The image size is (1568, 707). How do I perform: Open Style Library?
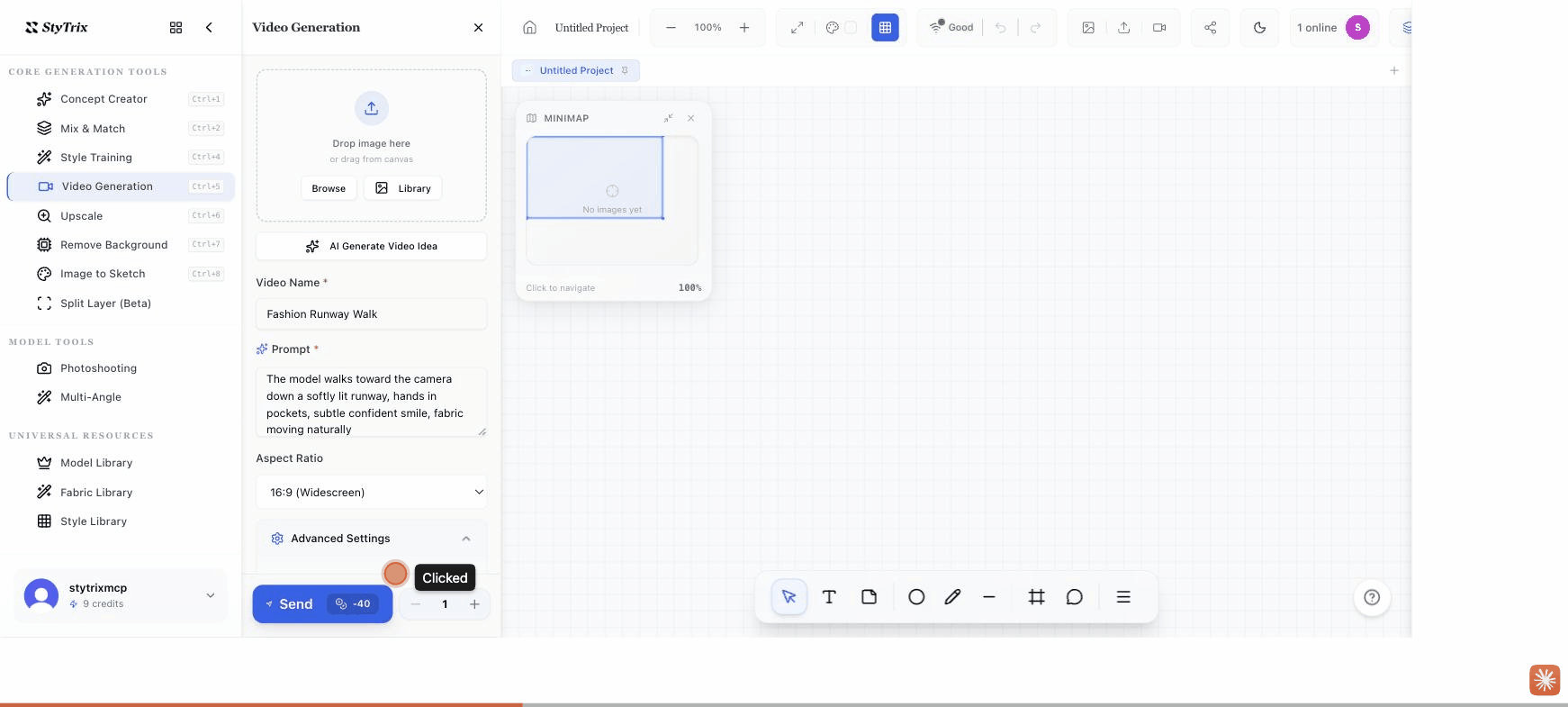click(x=121, y=521)
